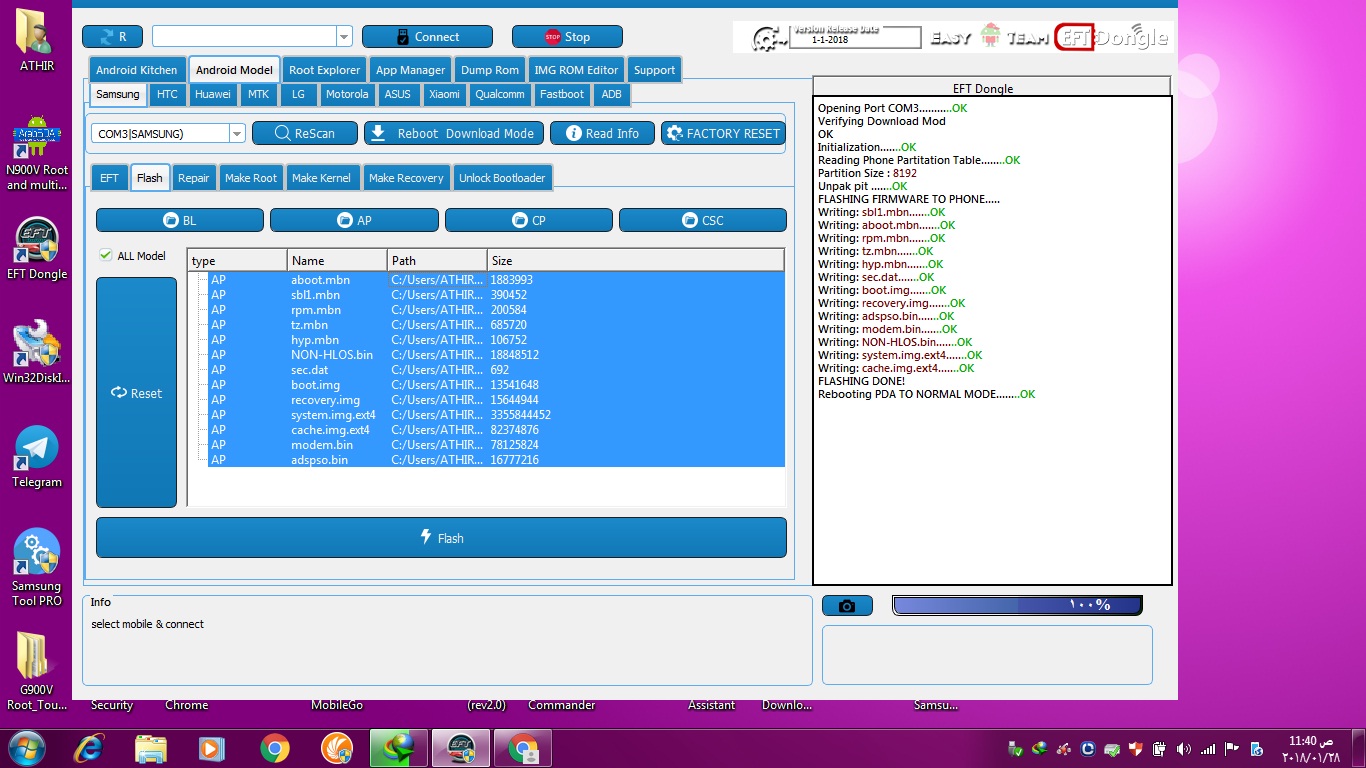Click the Path column header
This screenshot has height=768, width=1366.
click(x=438, y=261)
